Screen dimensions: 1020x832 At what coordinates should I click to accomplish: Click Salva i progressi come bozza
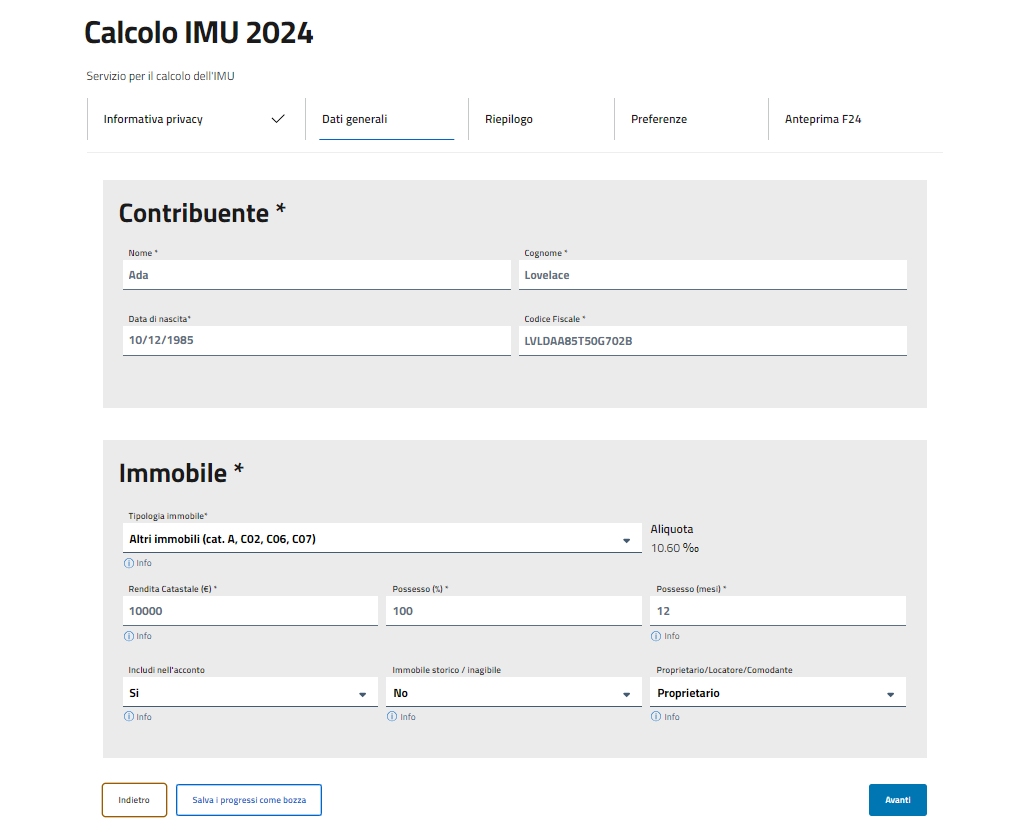[249, 800]
